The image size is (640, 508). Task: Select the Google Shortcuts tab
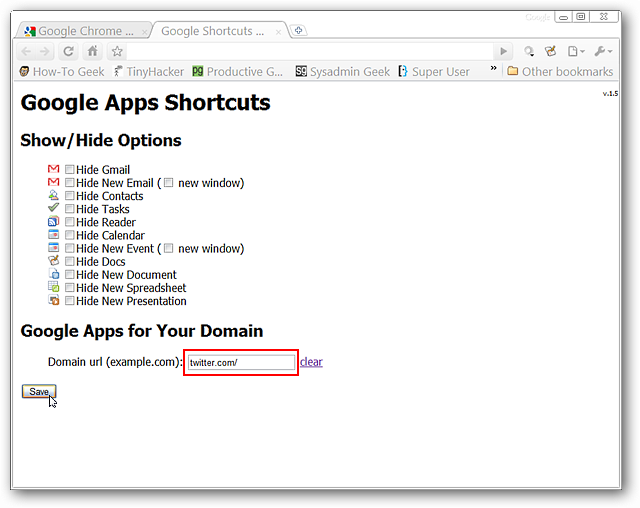(212, 31)
